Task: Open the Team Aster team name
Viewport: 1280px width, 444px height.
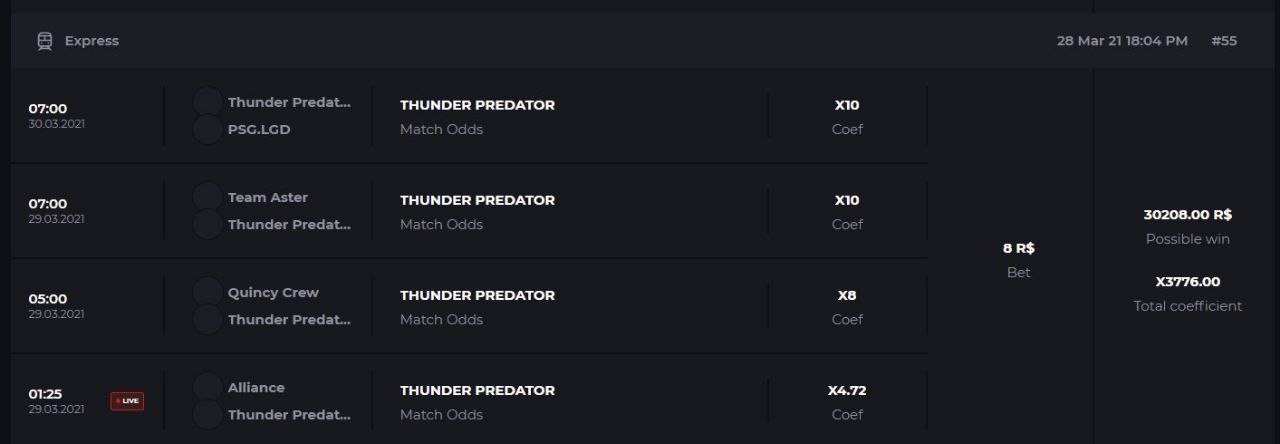Action: (x=268, y=197)
